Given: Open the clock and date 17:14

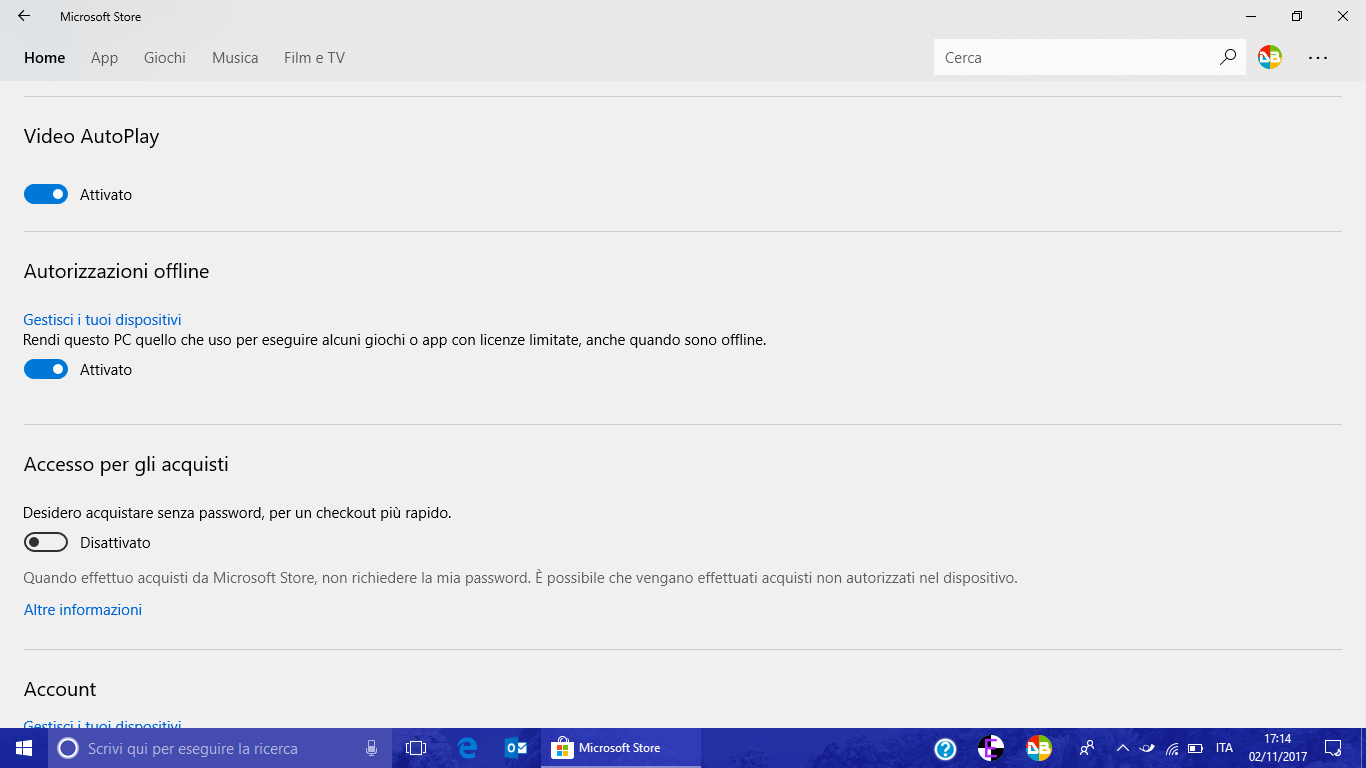Looking at the screenshot, I should tap(1278, 748).
